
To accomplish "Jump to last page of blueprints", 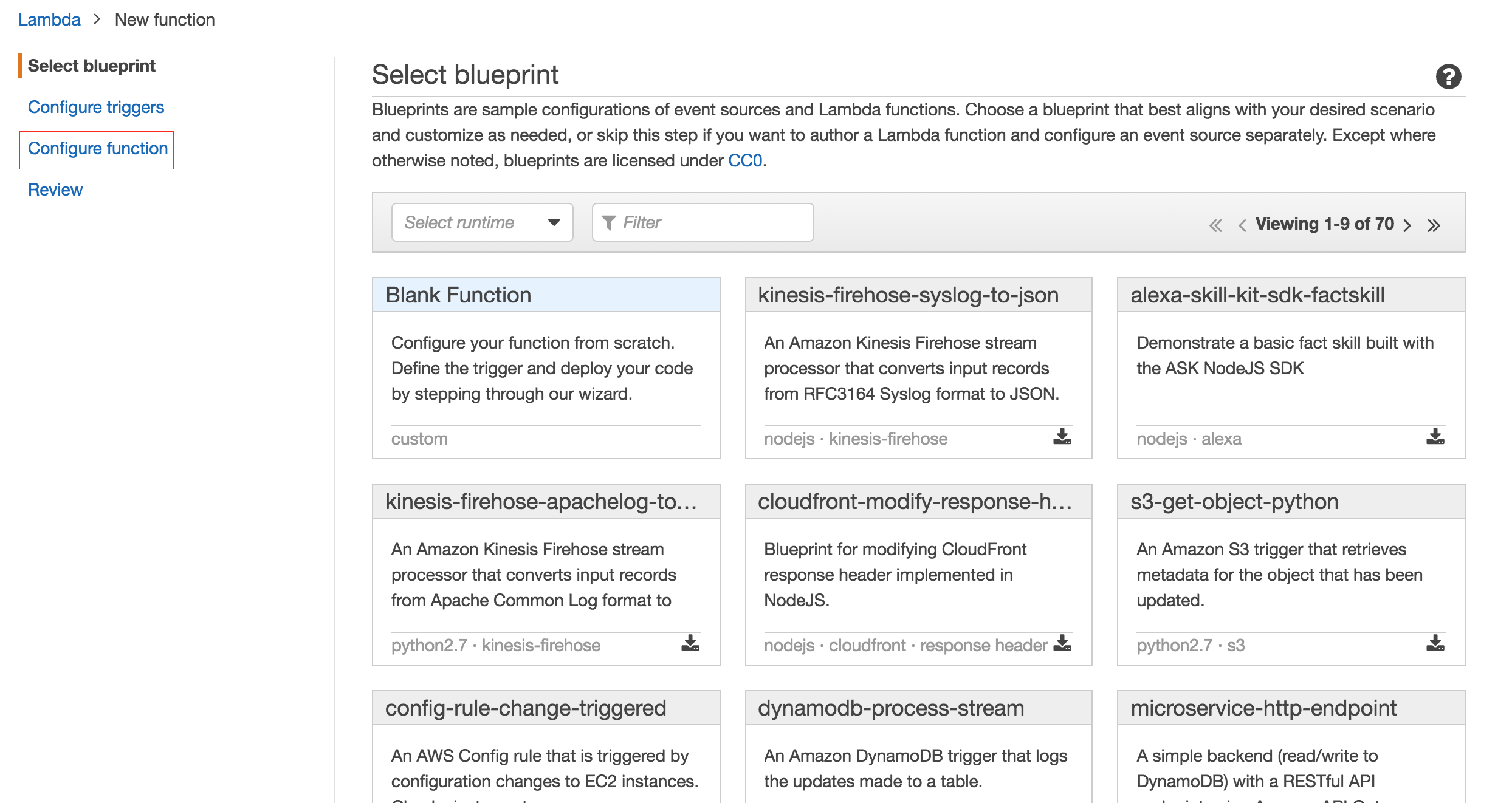I will tap(1434, 225).
